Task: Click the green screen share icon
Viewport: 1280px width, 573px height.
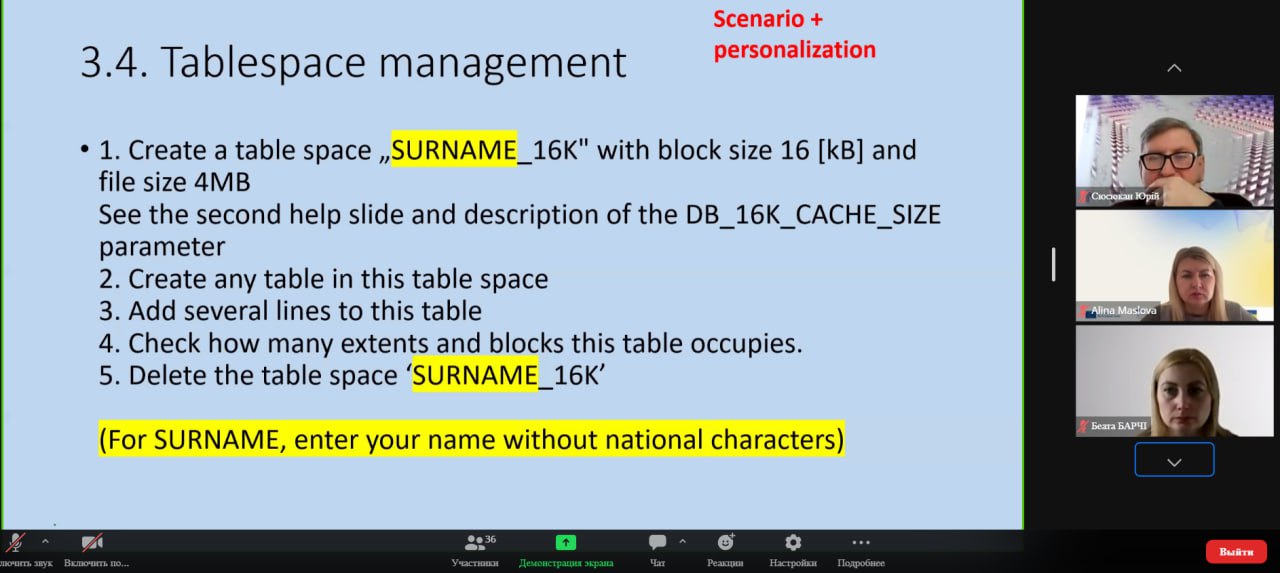Action: [x=565, y=543]
